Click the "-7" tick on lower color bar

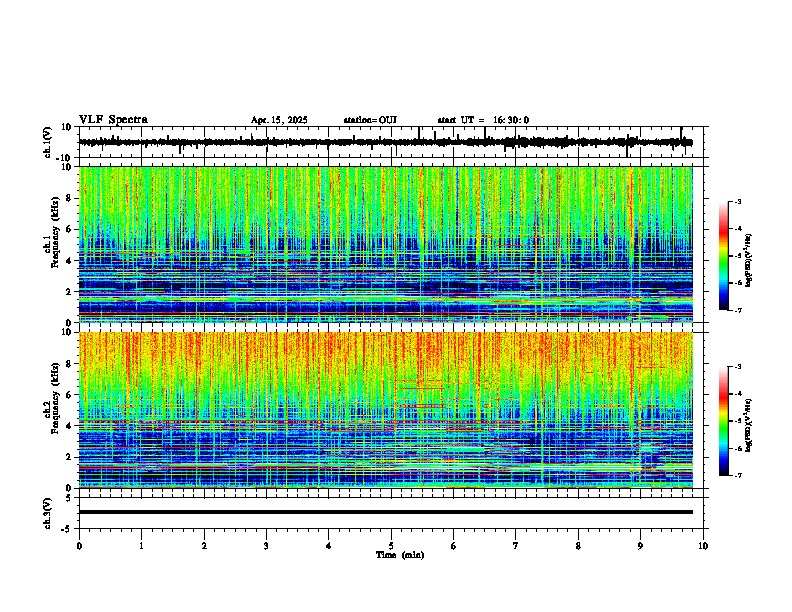(x=738, y=475)
